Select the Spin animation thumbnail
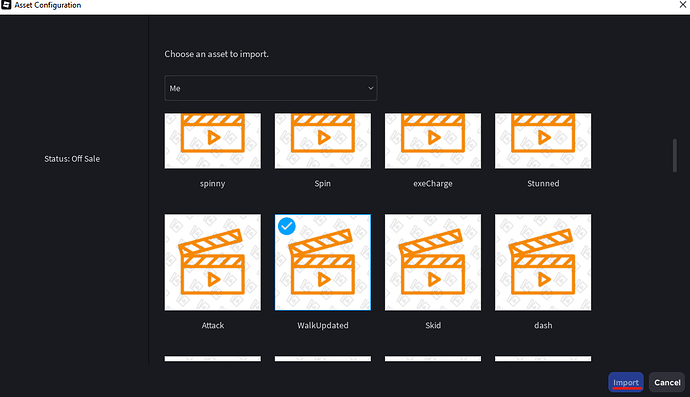 point(323,141)
